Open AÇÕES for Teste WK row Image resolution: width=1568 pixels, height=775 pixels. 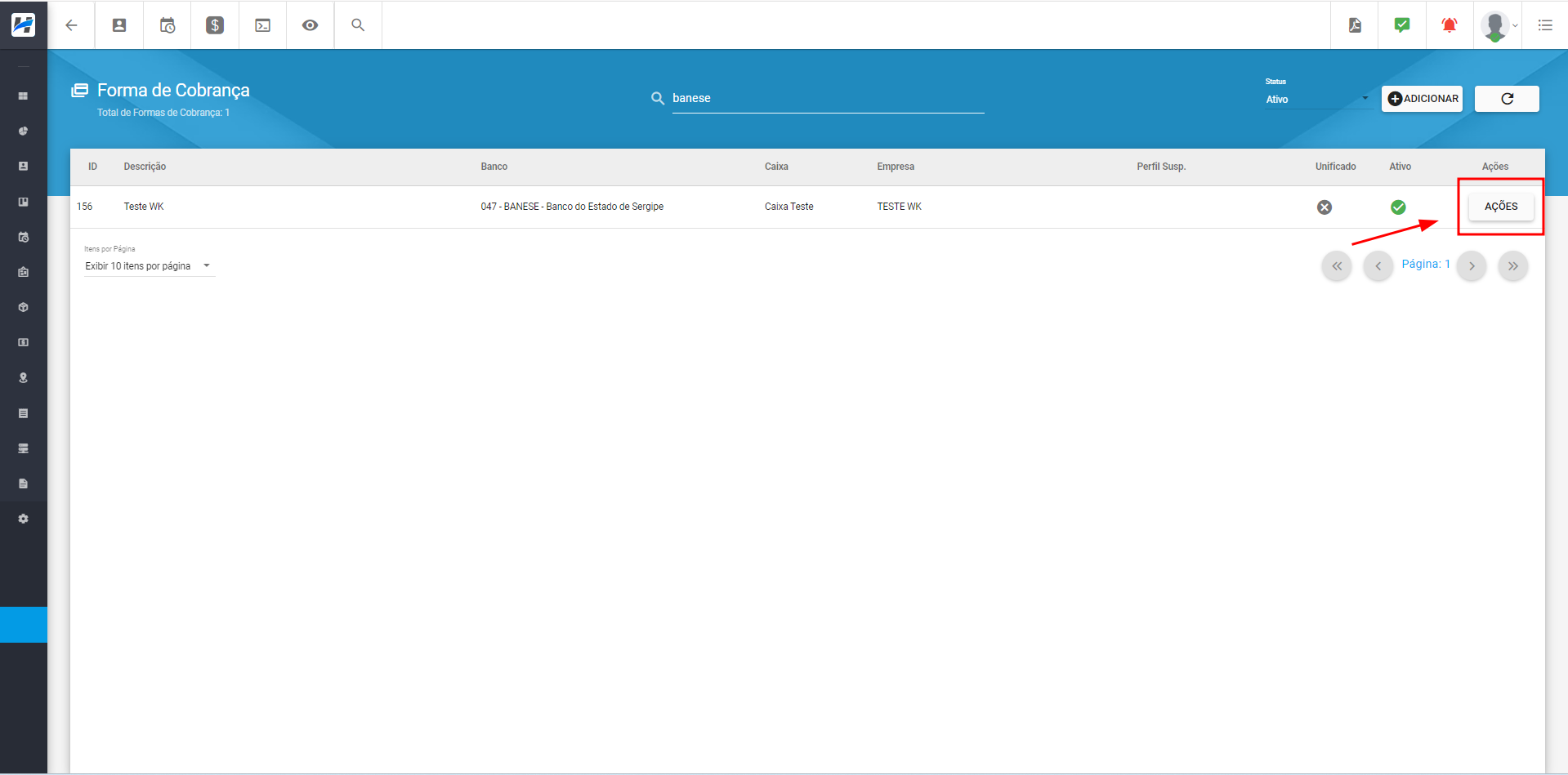tap(1501, 207)
